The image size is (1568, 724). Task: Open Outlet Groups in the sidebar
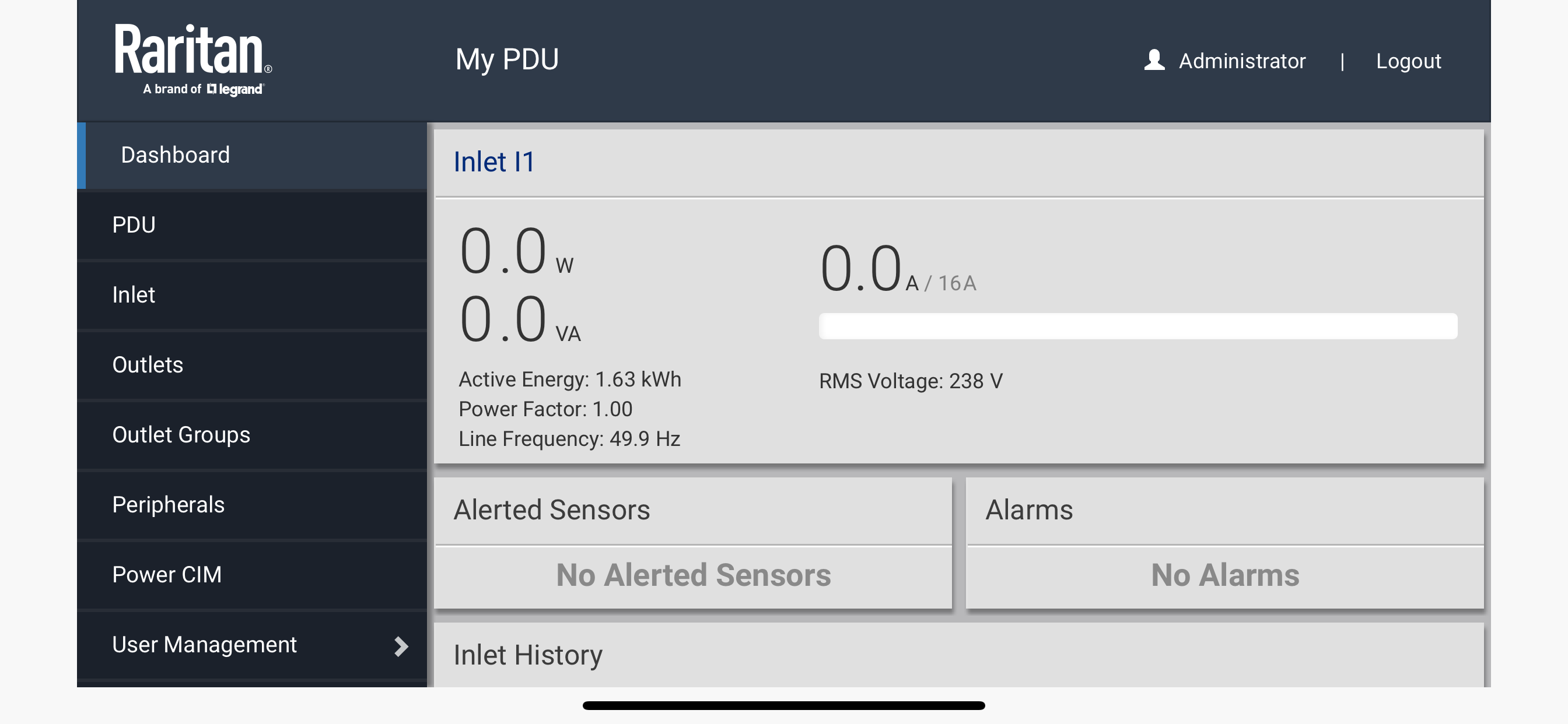[x=252, y=435]
